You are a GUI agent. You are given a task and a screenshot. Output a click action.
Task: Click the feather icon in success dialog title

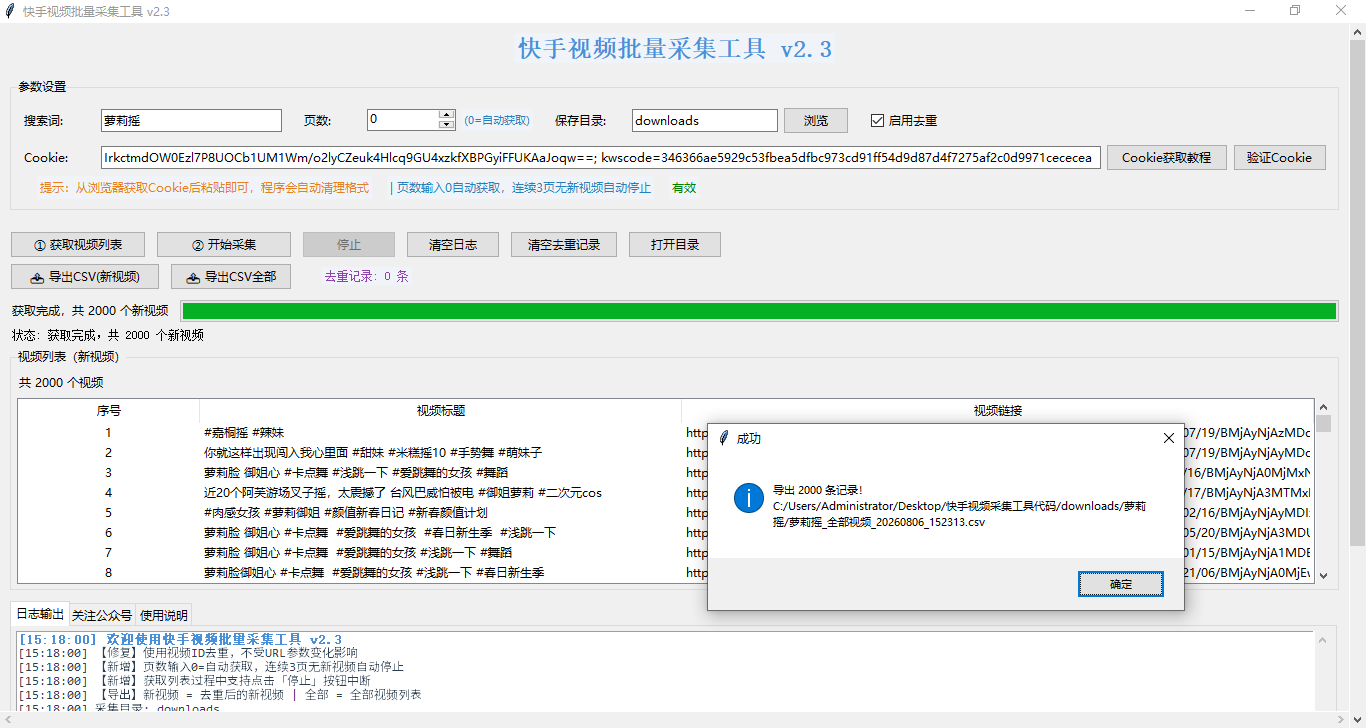[723, 438]
